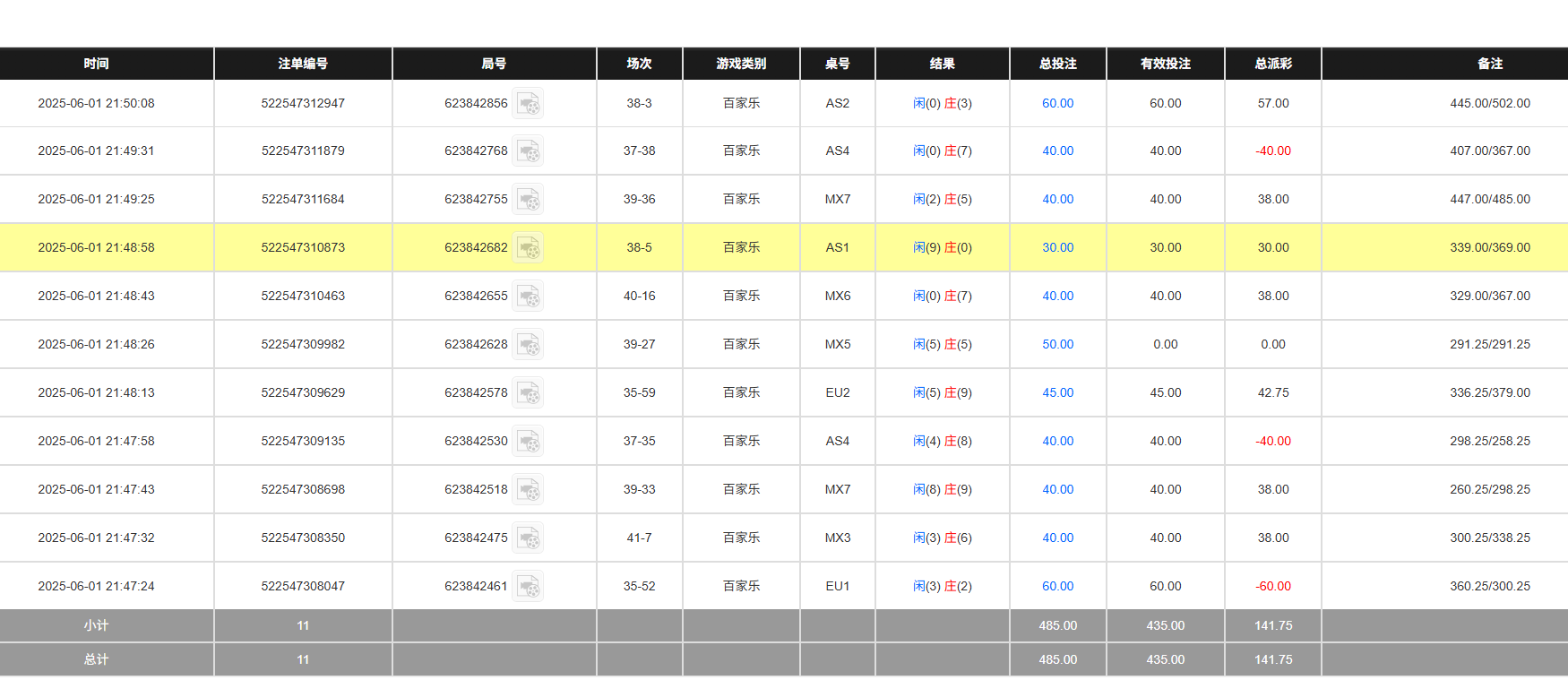This screenshot has width=1568, height=697.
Task: Click replay icon for round 623842628
Action: point(528,345)
